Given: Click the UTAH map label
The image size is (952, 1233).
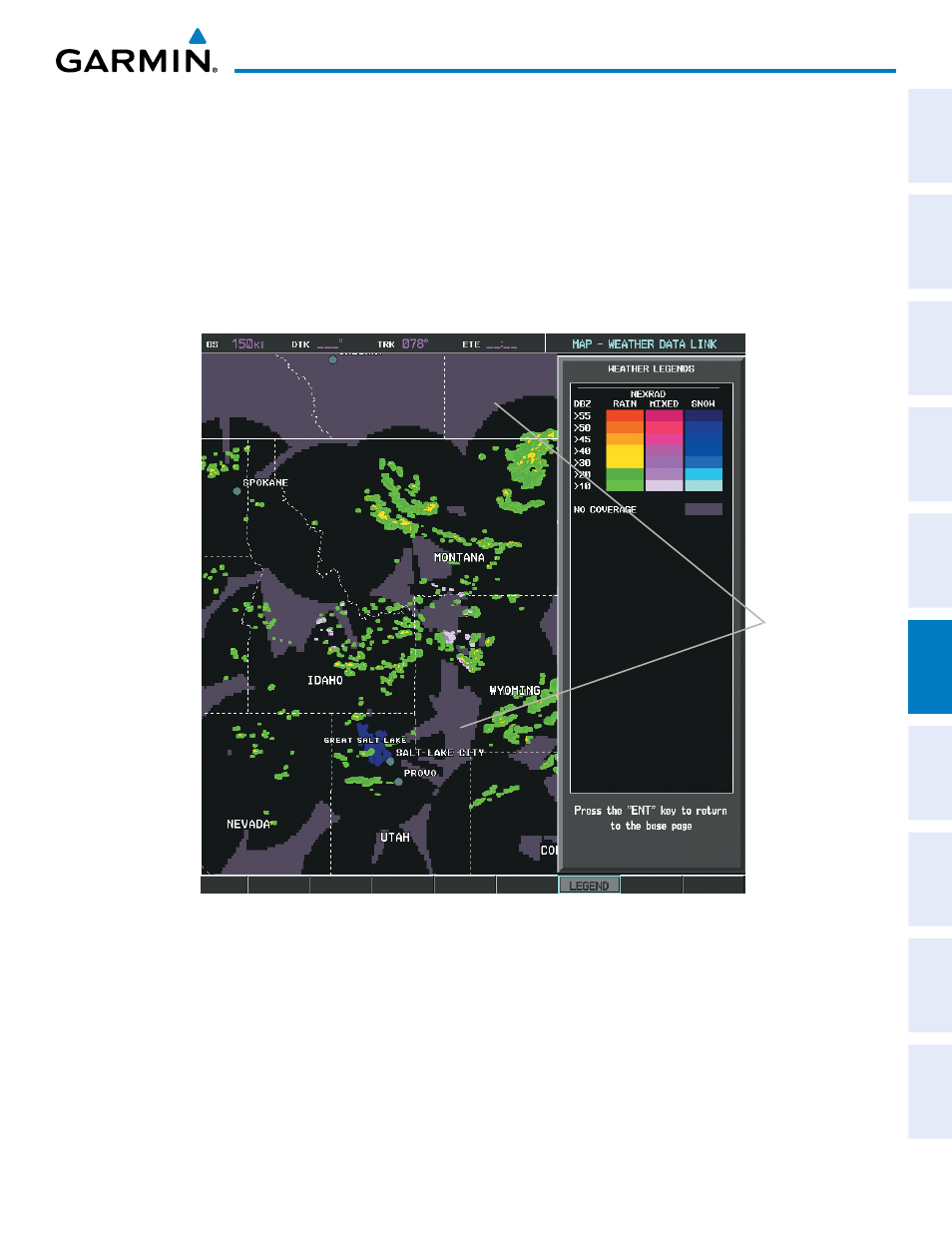Looking at the screenshot, I should (395, 838).
